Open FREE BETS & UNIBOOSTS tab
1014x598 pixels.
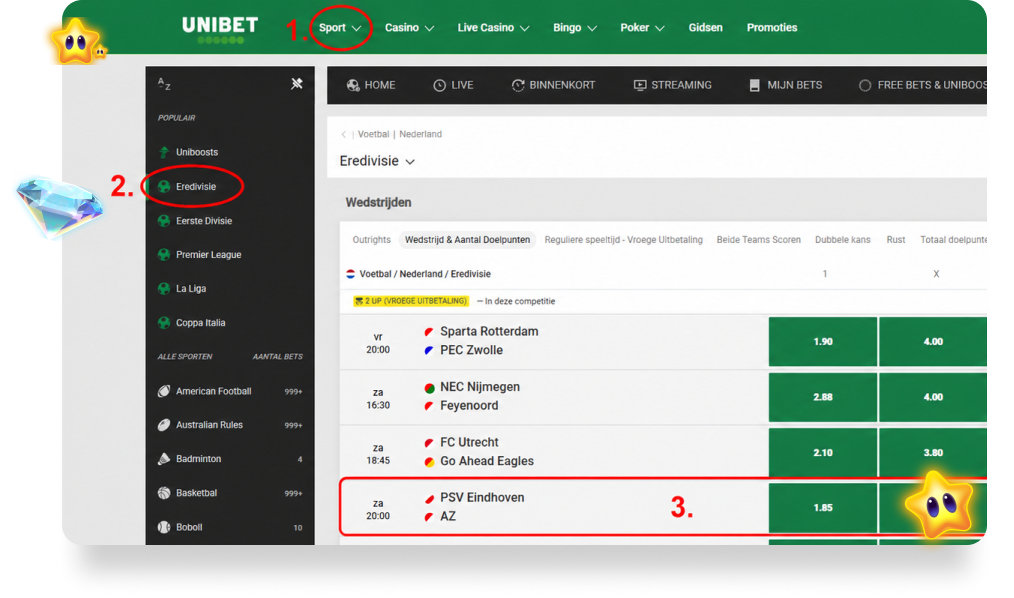(923, 85)
